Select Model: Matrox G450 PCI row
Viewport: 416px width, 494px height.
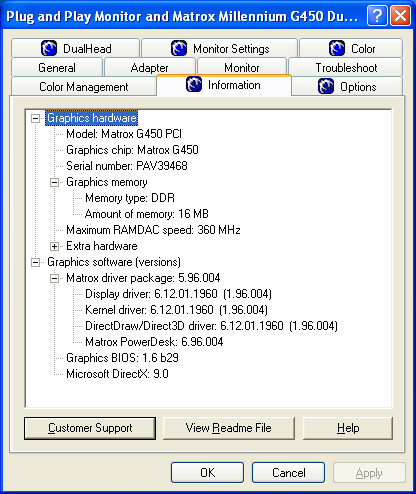coord(124,134)
